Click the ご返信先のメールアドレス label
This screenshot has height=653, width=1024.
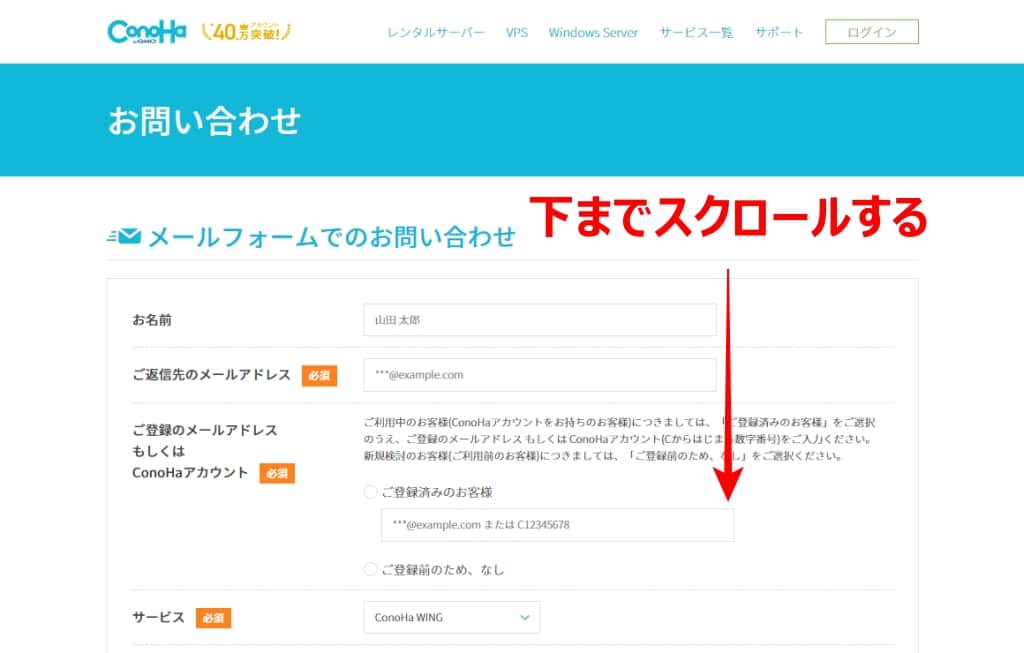[x=212, y=375]
